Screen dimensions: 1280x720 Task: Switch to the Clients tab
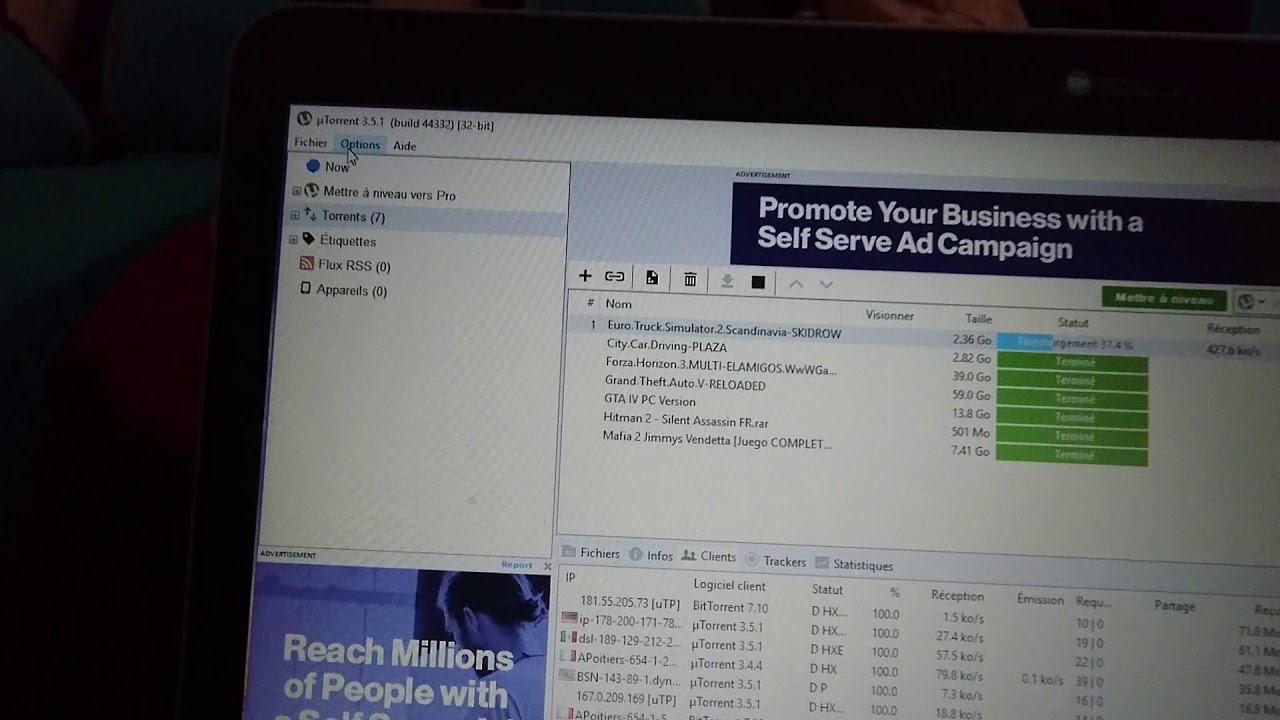(709, 557)
